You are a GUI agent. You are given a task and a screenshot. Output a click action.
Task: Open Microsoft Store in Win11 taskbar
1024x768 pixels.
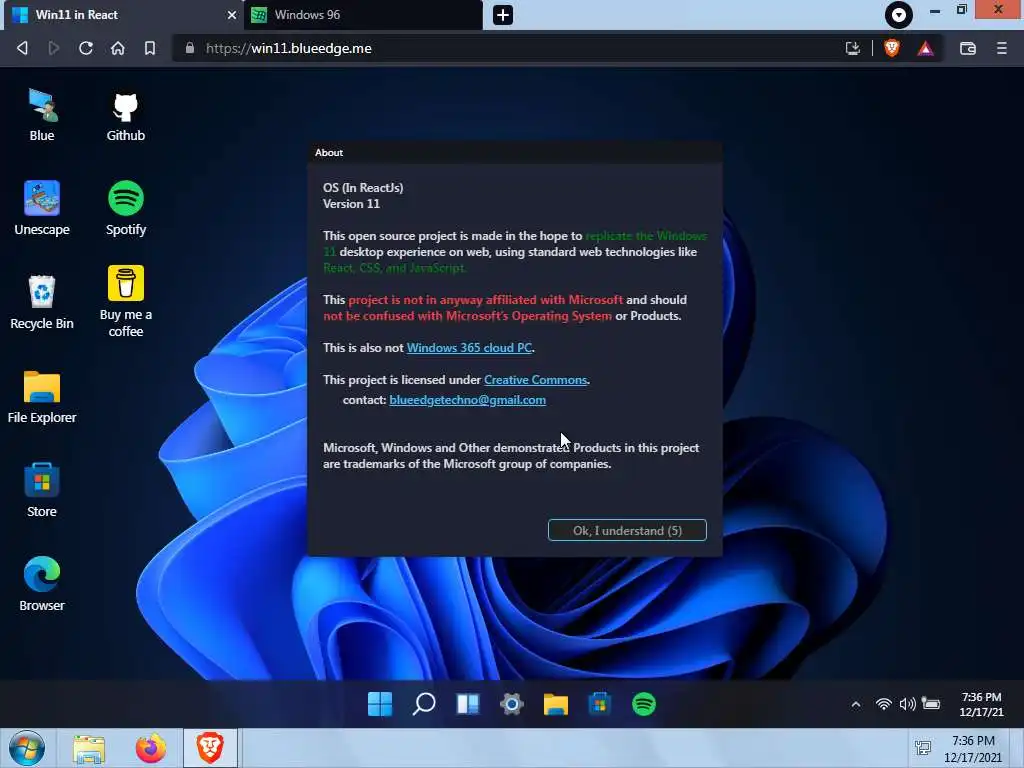point(600,704)
